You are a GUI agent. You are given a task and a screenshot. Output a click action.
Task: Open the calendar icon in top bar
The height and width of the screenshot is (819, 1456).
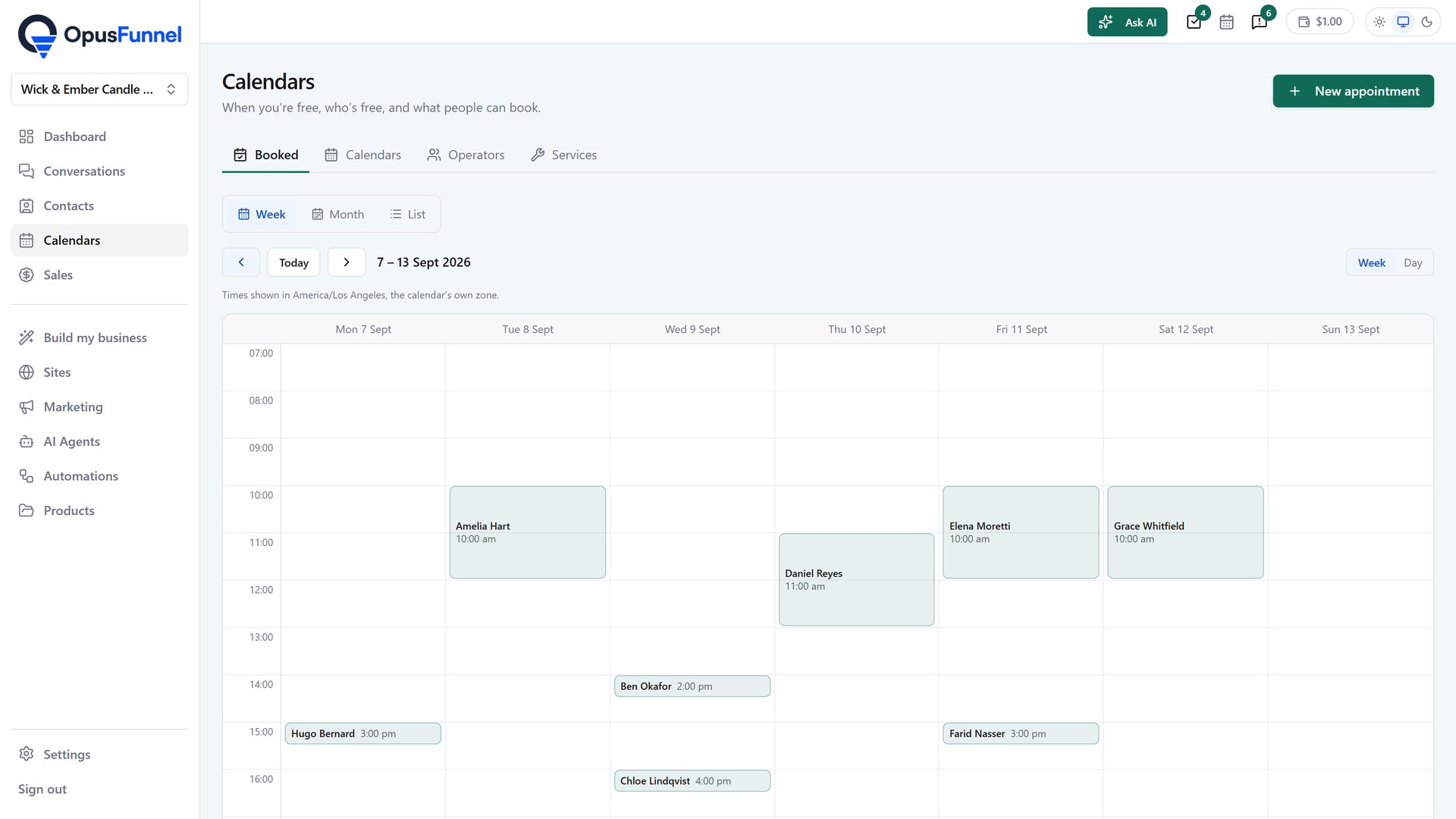click(x=1226, y=22)
